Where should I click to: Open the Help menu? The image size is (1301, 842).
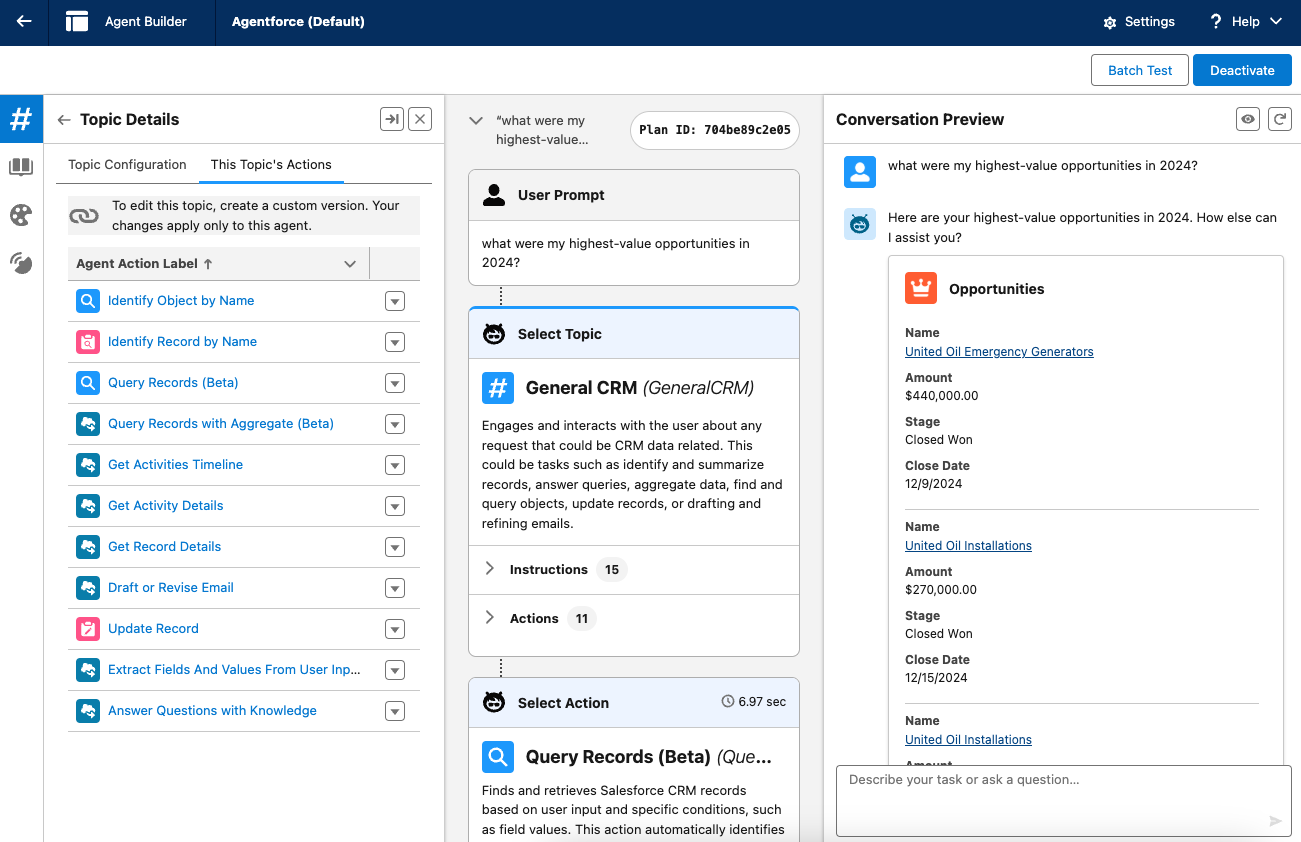pyautogui.click(x=1245, y=22)
